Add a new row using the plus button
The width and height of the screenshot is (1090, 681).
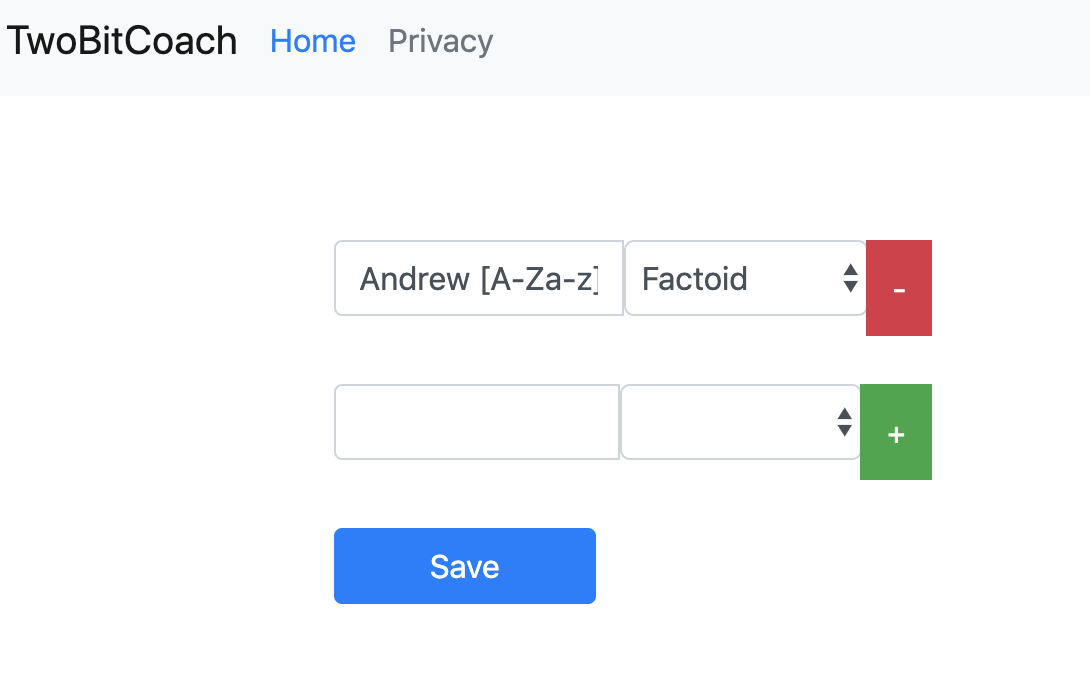tap(895, 432)
